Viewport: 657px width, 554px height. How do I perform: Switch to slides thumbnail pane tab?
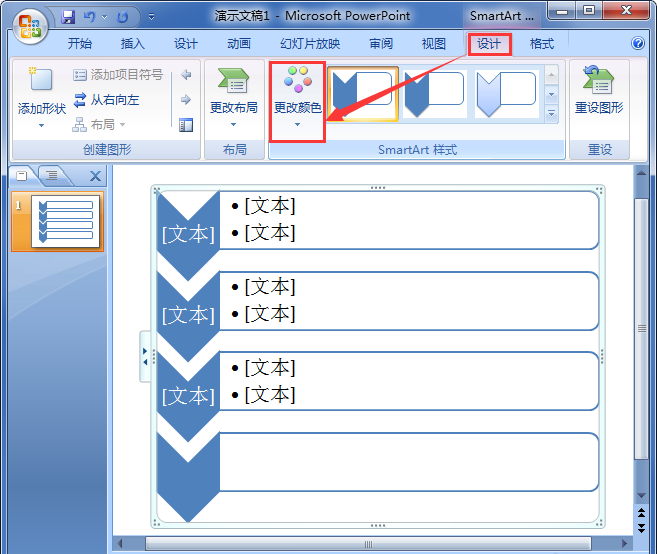(x=22, y=176)
